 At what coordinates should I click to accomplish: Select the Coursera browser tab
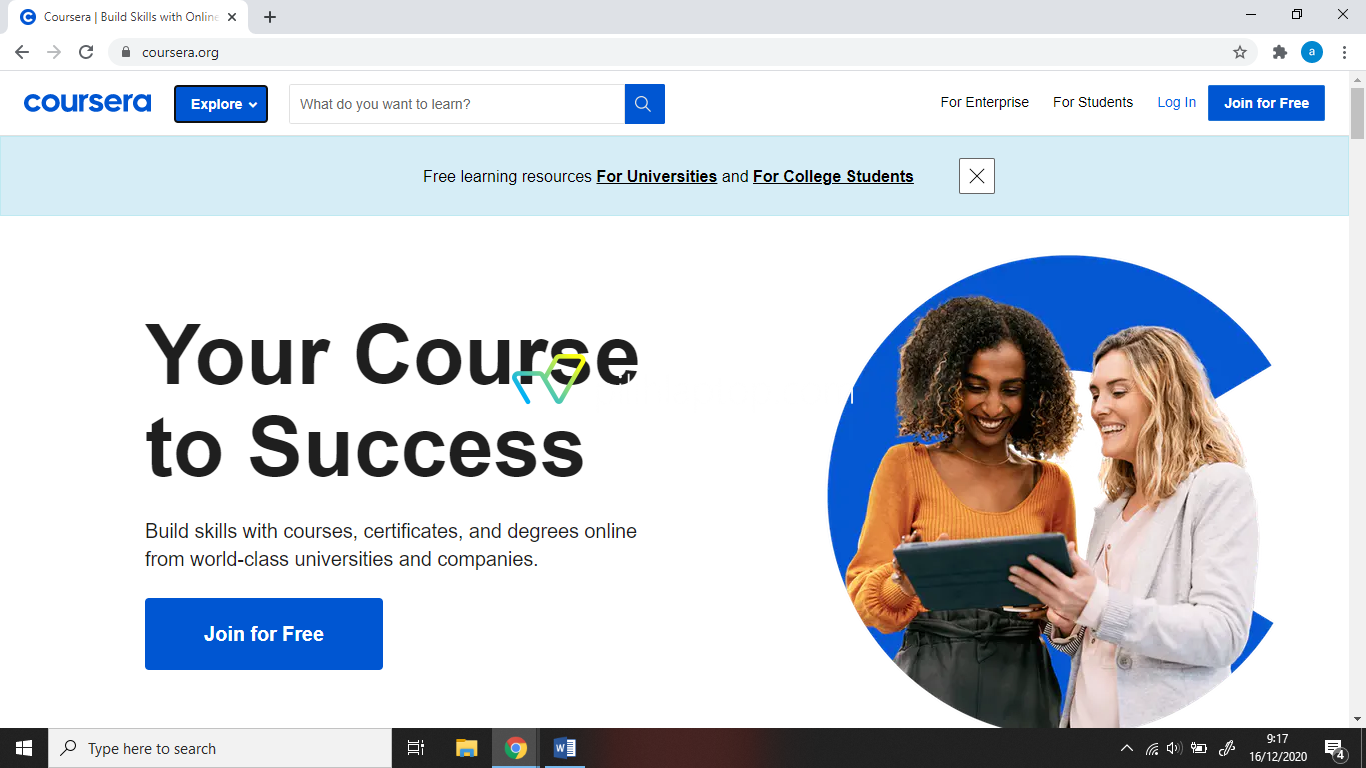[130, 17]
